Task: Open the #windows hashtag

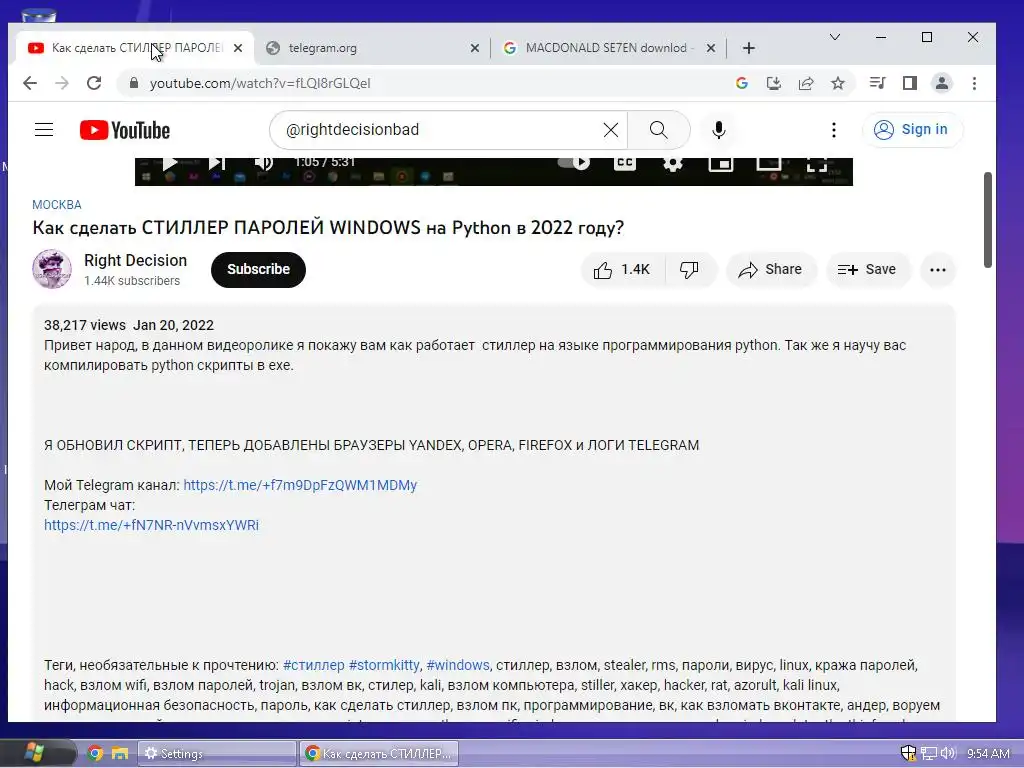Action: pos(458,665)
